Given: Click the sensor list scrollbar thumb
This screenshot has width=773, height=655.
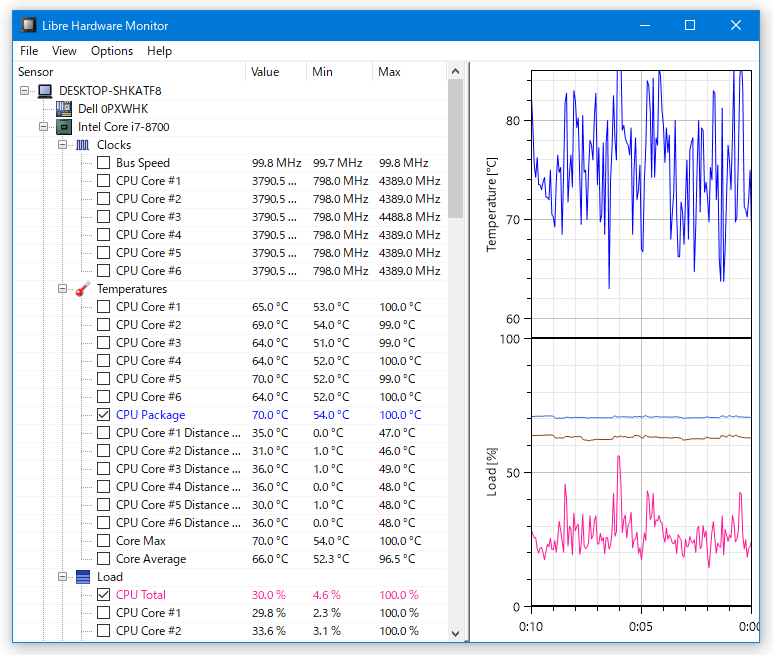Looking at the screenshot, I should click(456, 148).
